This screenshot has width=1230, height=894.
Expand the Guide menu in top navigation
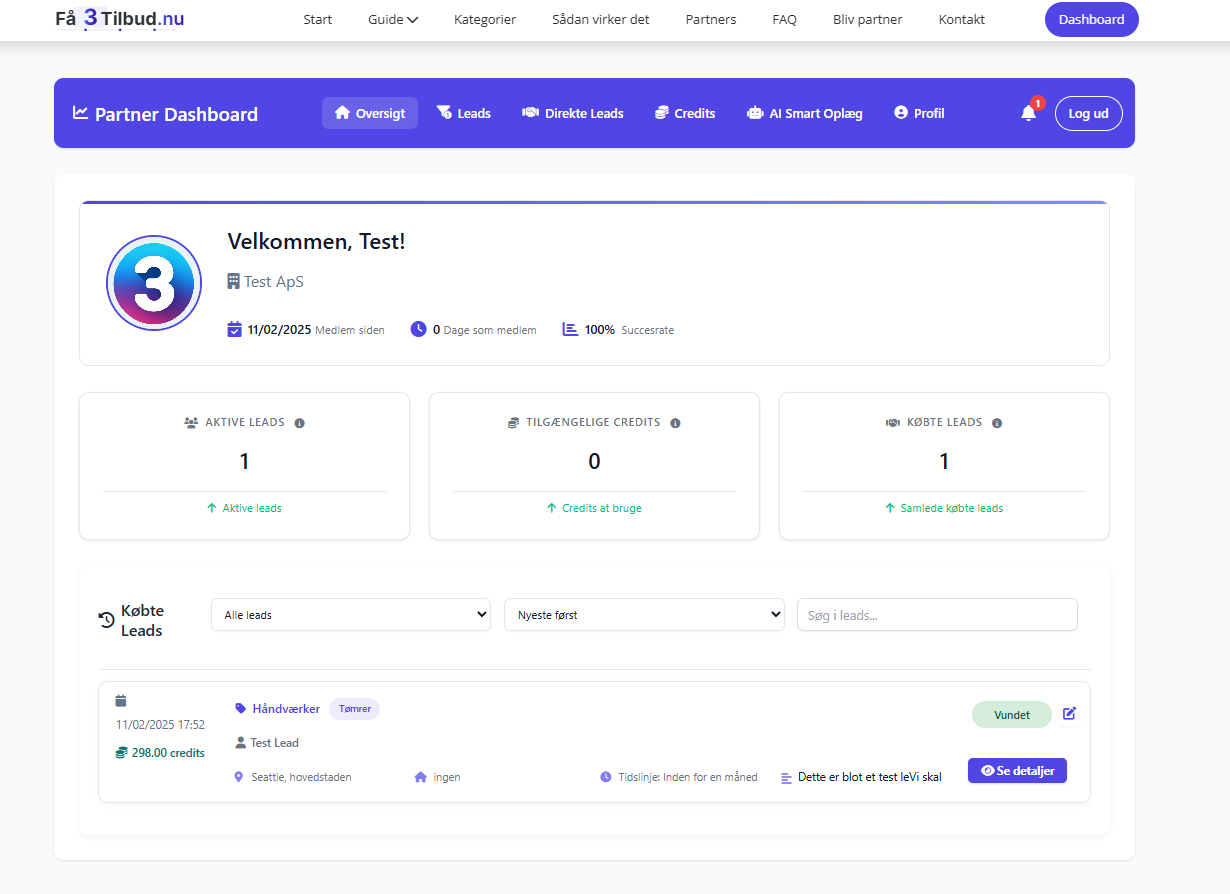(392, 20)
